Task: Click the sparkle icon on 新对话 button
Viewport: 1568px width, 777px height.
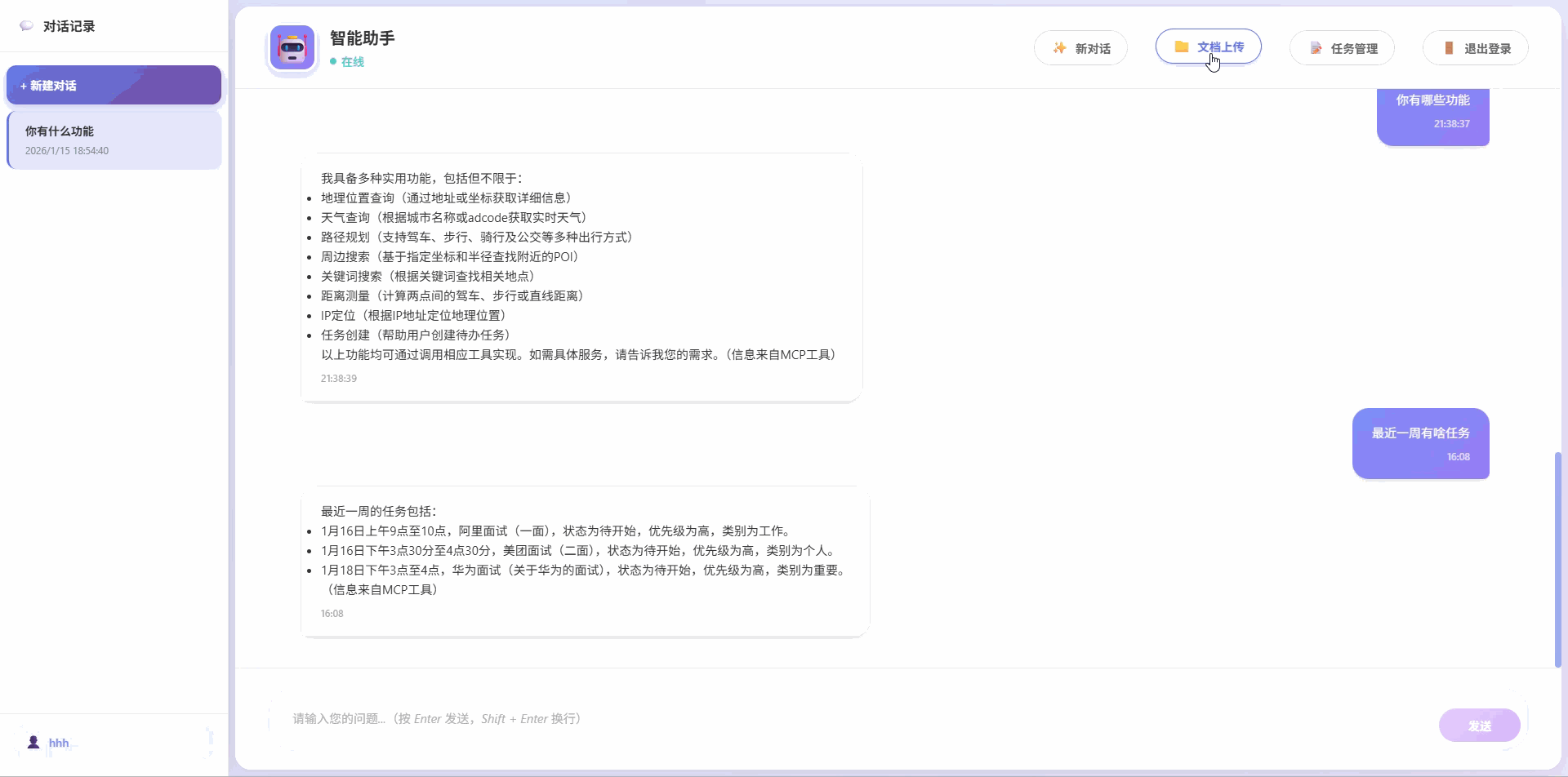Action: [1059, 47]
